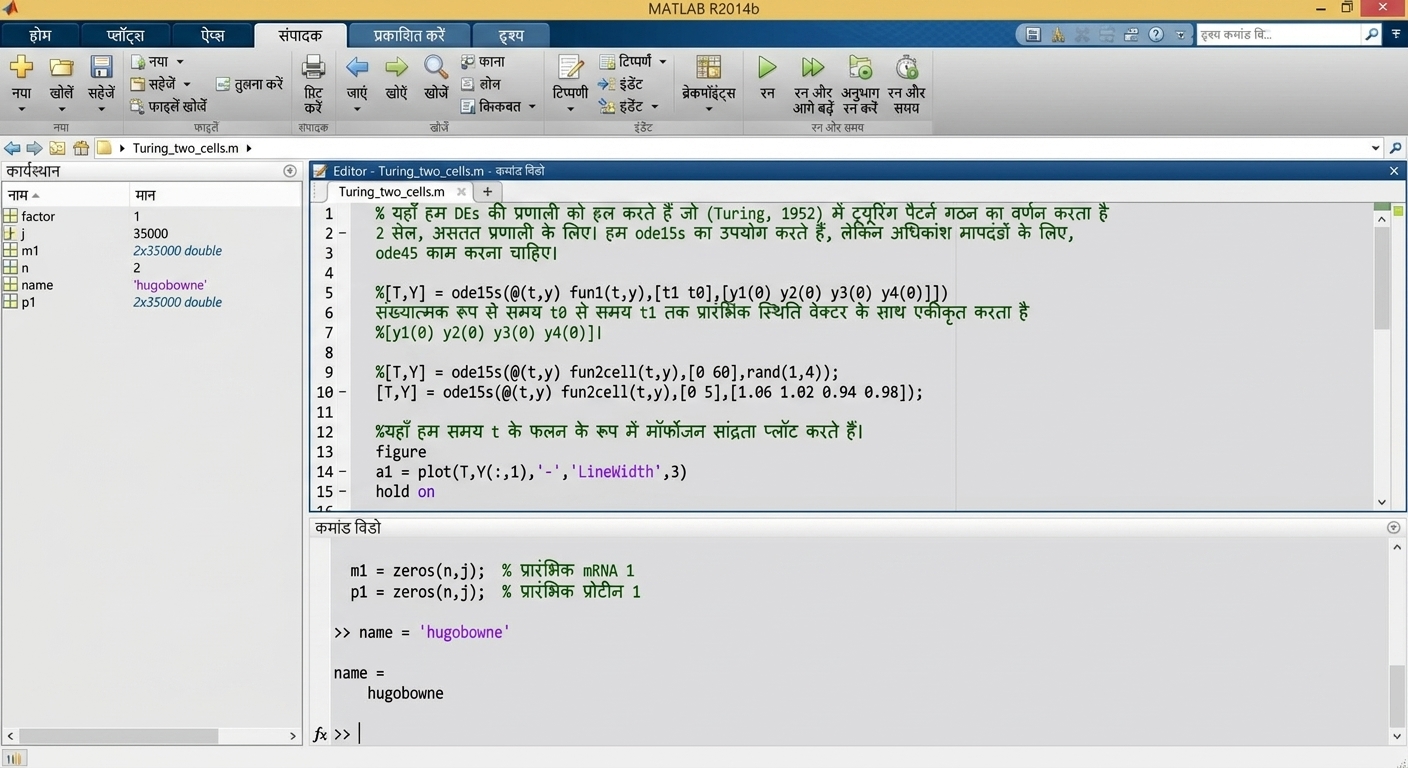Screen dimensions: 1408x768
Task: Click the अनुभाग रन करें icon
Action: [x=860, y=67]
